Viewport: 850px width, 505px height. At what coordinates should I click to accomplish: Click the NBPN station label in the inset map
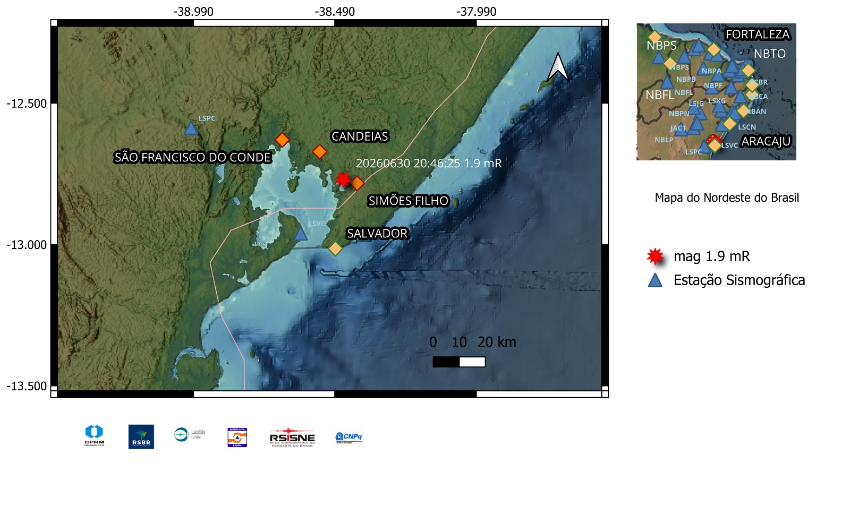[679, 114]
